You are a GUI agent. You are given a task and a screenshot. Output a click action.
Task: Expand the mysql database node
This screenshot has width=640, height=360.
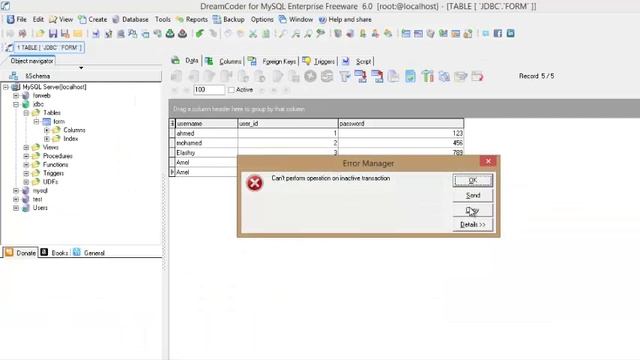coord(16,191)
